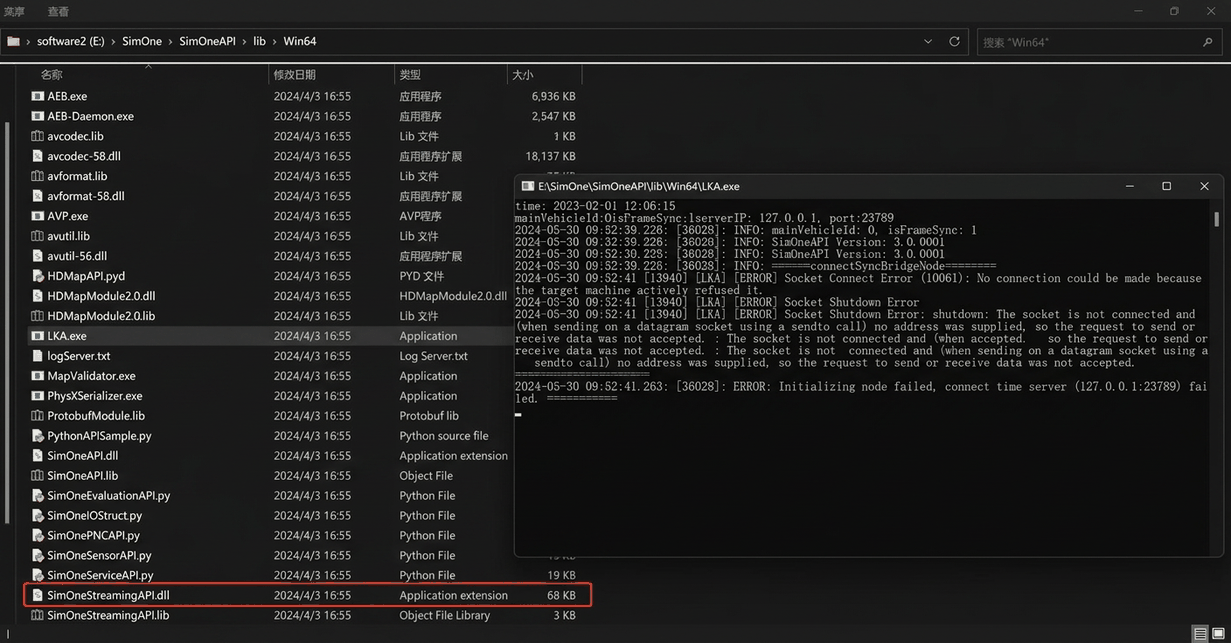Go to the SimOne breadcrumb folder
The image size is (1231, 643).
pos(142,42)
